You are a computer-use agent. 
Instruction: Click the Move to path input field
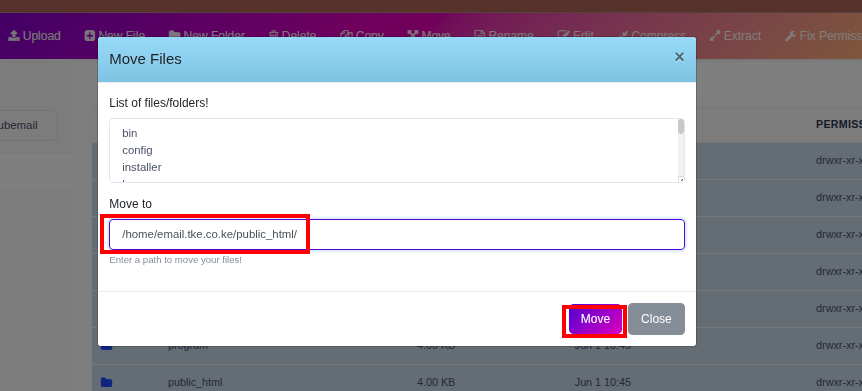[397, 235]
